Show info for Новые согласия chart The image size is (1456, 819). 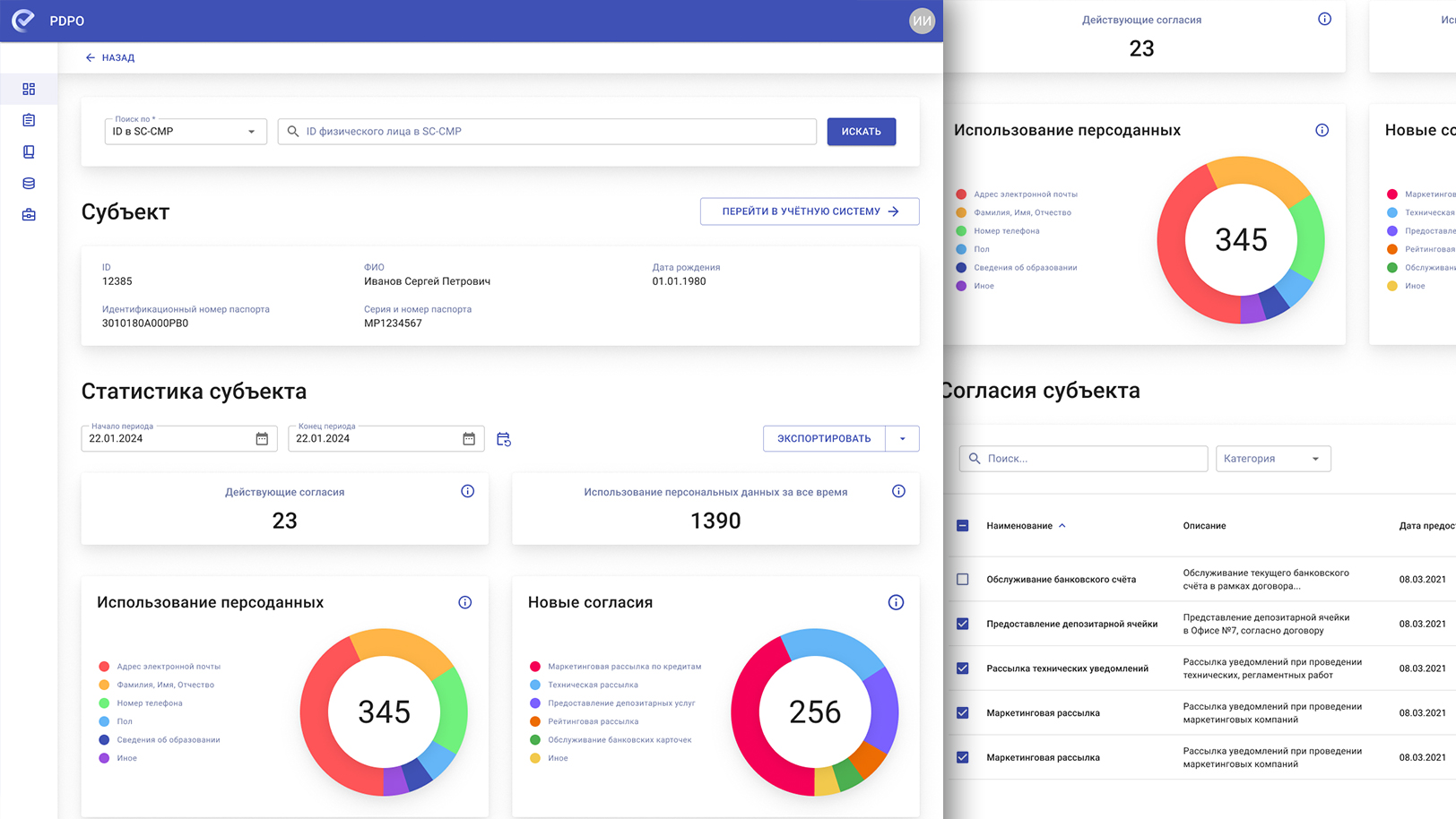click(x=896, y=602)
